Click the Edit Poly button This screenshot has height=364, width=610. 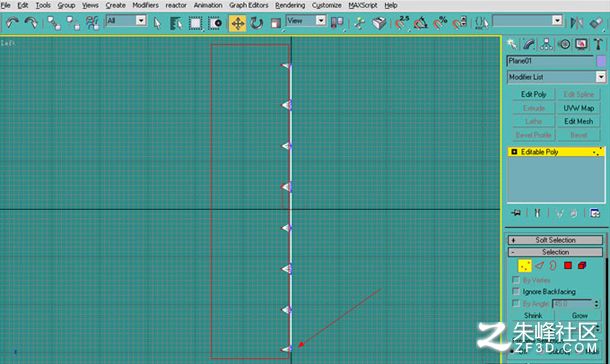coord(533,94)
